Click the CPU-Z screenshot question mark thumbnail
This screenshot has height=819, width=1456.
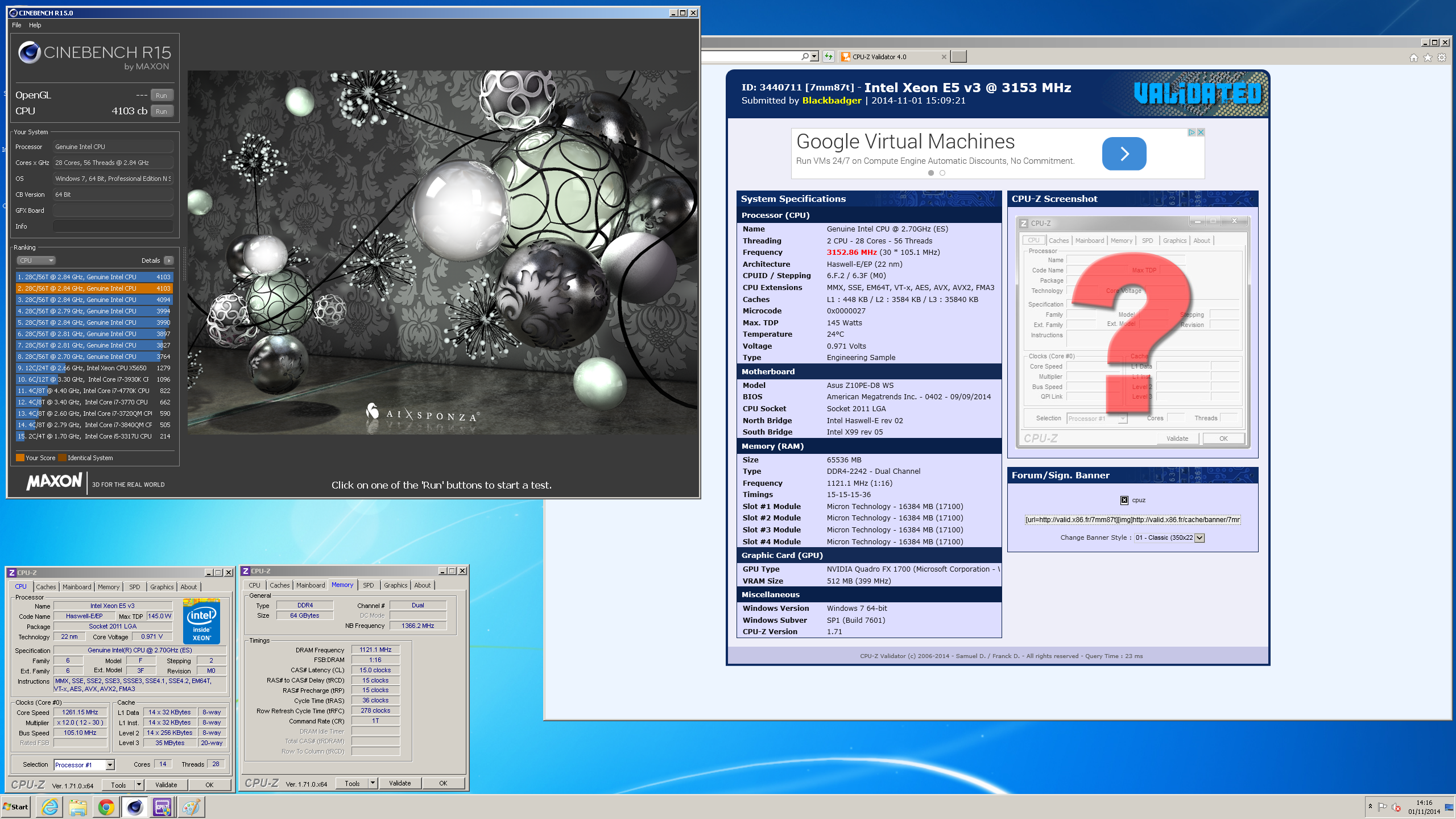[1132, 332]
